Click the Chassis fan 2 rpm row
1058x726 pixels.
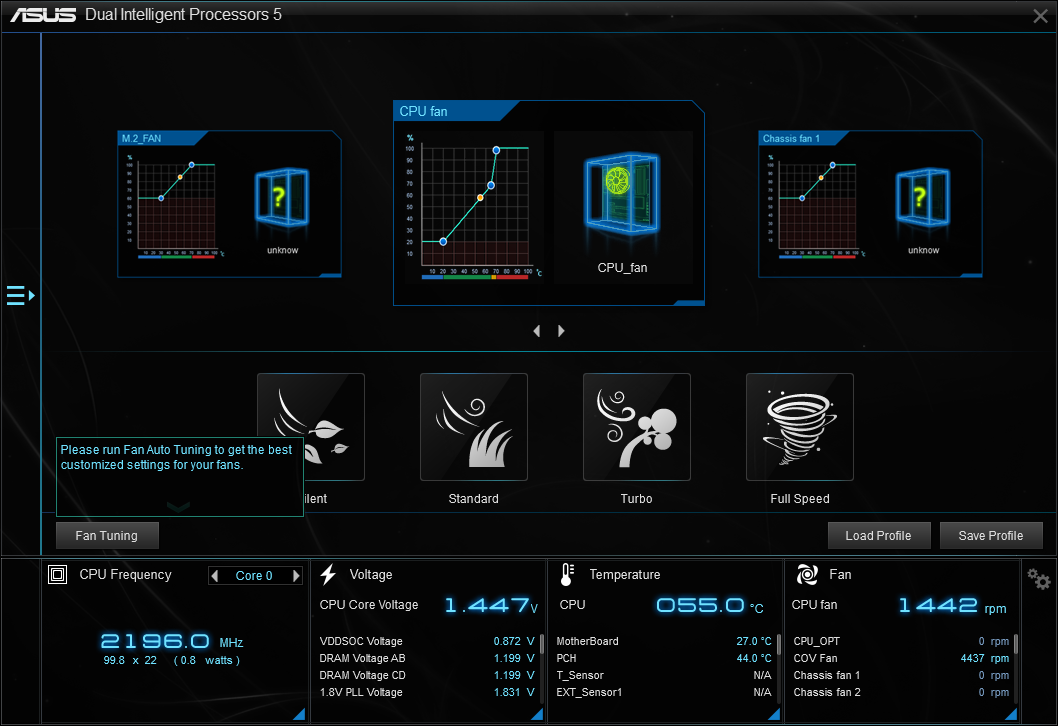[901, 692]
